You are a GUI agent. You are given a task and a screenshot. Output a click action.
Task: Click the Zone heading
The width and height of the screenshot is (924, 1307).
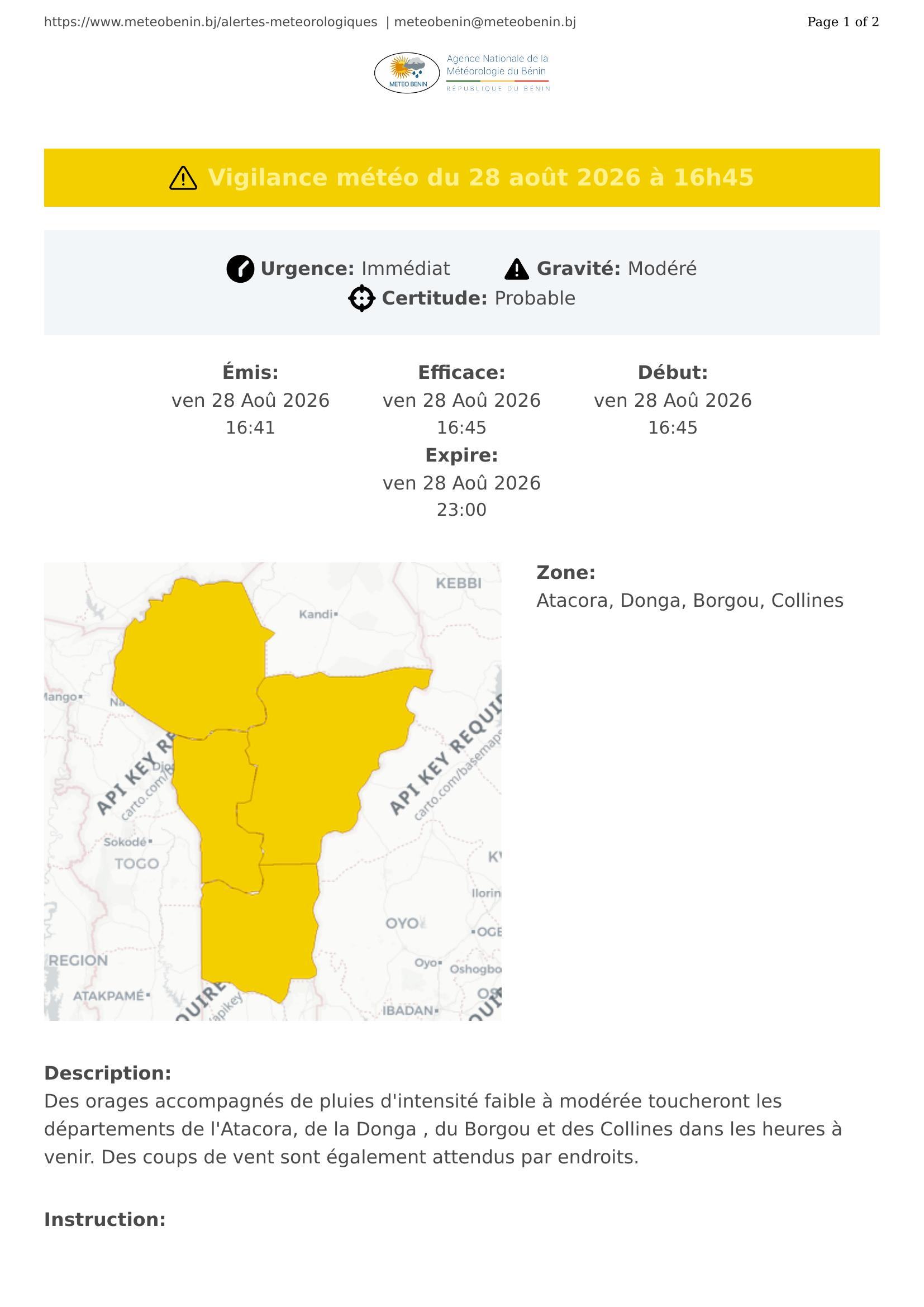pyautogui.click(x=565, y=573)
